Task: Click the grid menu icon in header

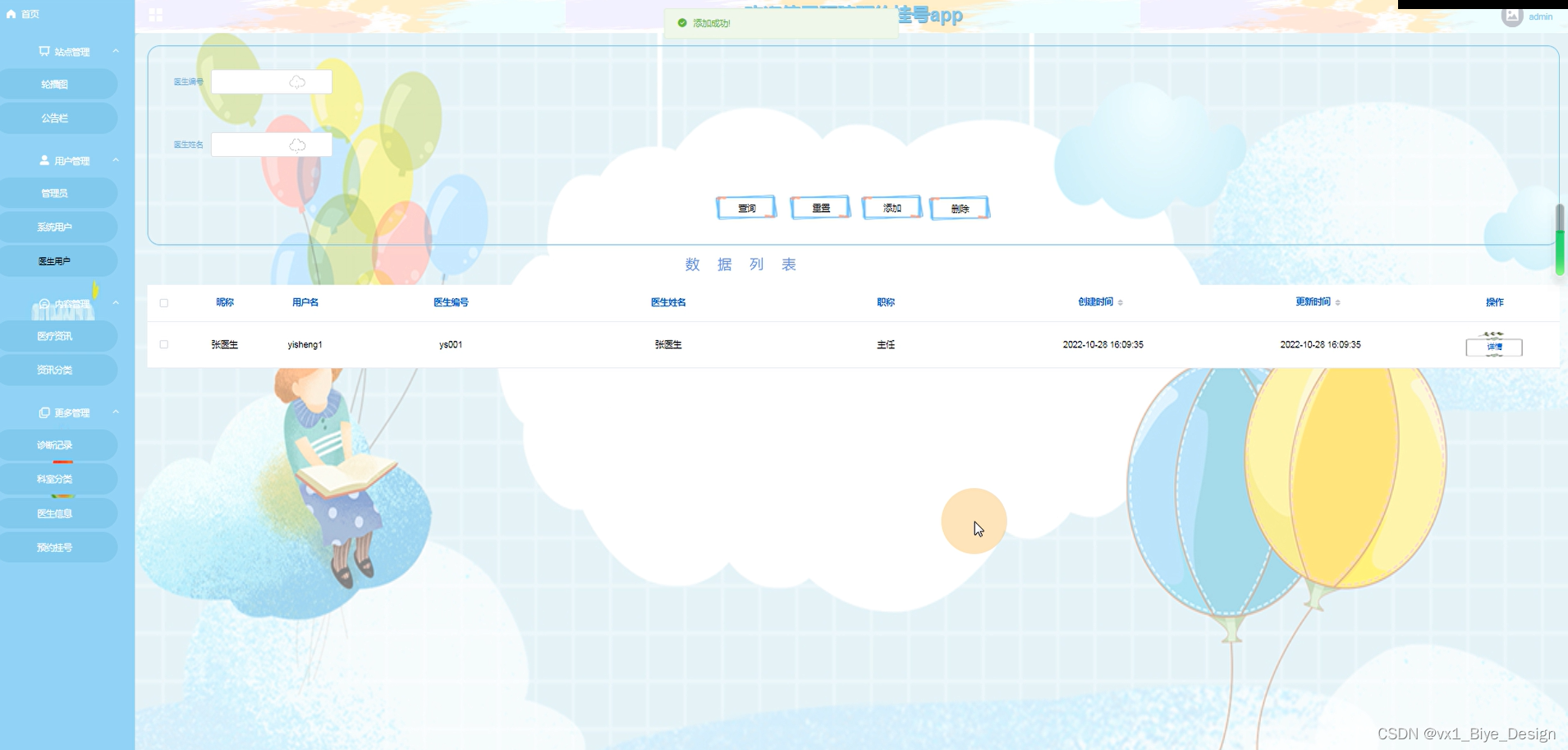Action: click(x=156, y=15)
